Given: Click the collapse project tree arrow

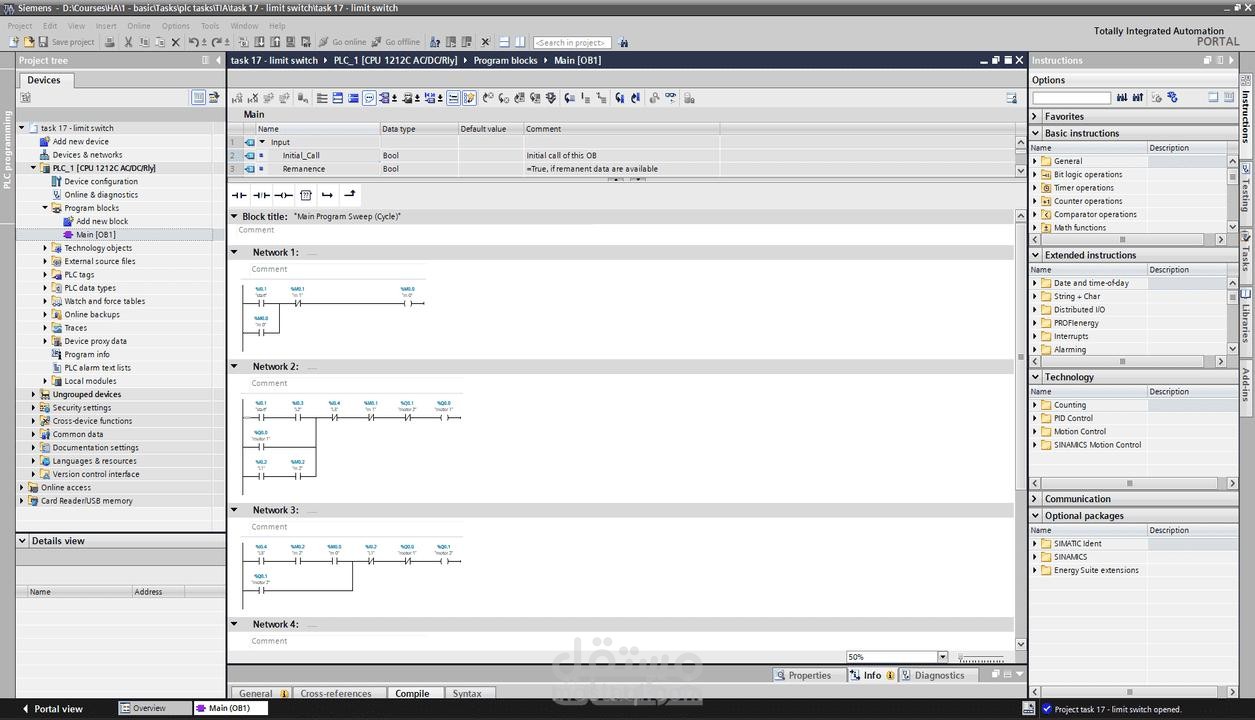Looking at the screenshot, I should point(218,60).
